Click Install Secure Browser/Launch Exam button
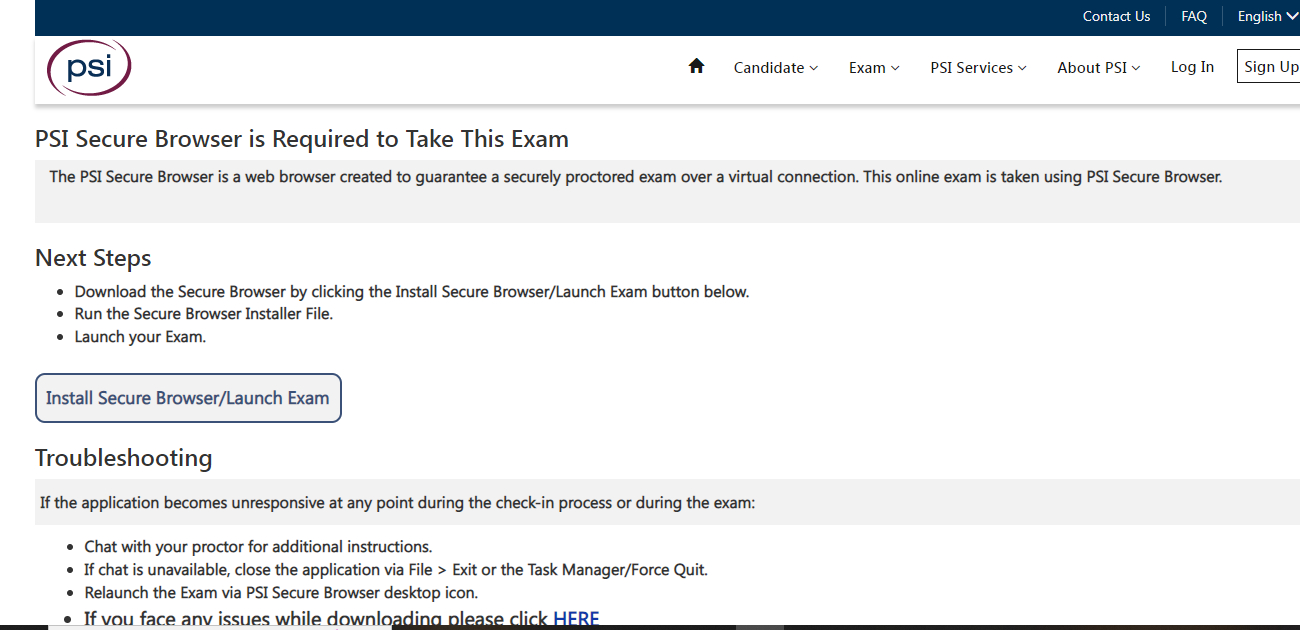Screen dimensions: 1300x630 coord(188,397)
